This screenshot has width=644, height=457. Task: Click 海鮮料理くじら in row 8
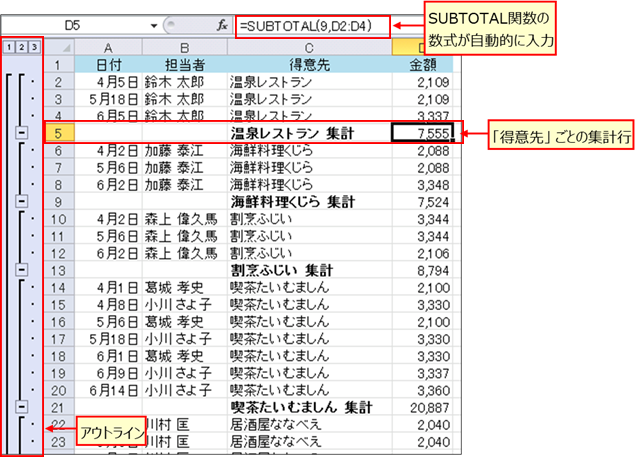309,184
